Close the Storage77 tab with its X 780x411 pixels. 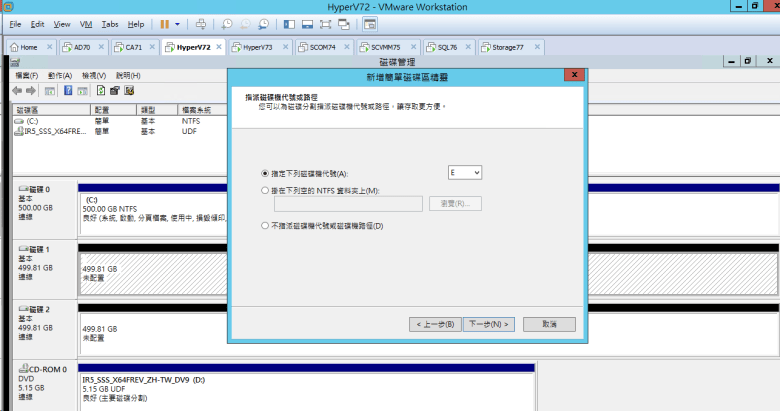point(530,47)
